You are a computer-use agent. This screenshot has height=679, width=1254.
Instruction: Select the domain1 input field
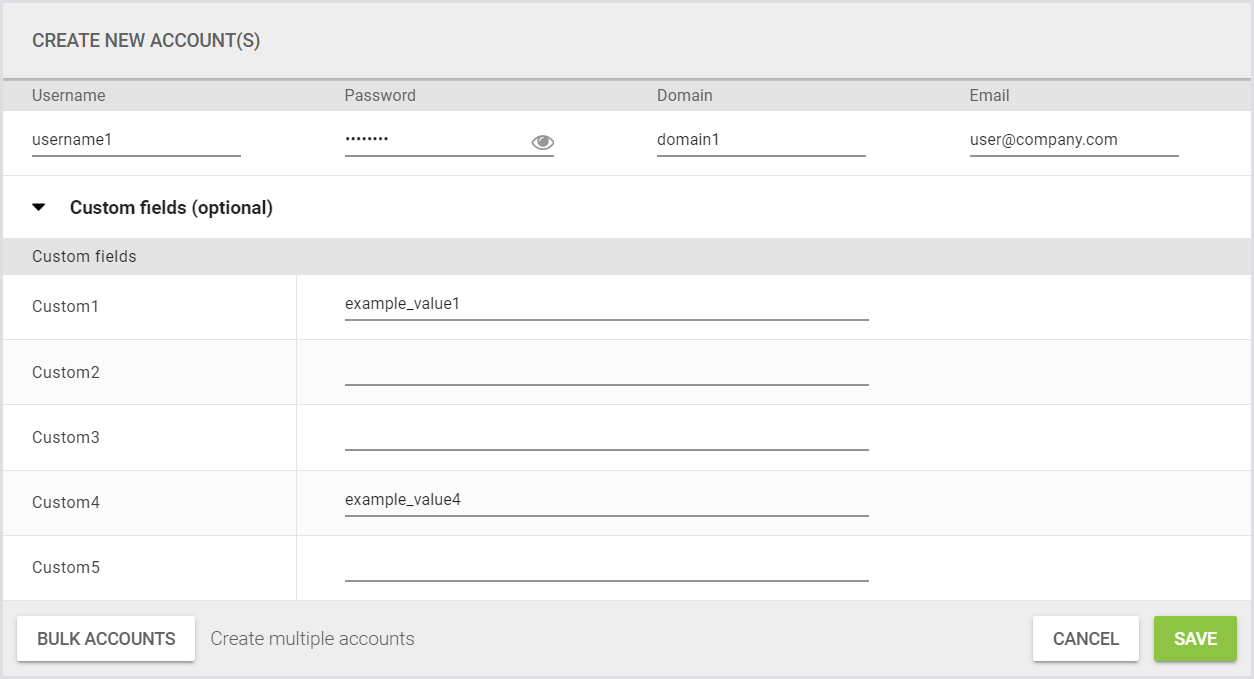coord(760,140)
